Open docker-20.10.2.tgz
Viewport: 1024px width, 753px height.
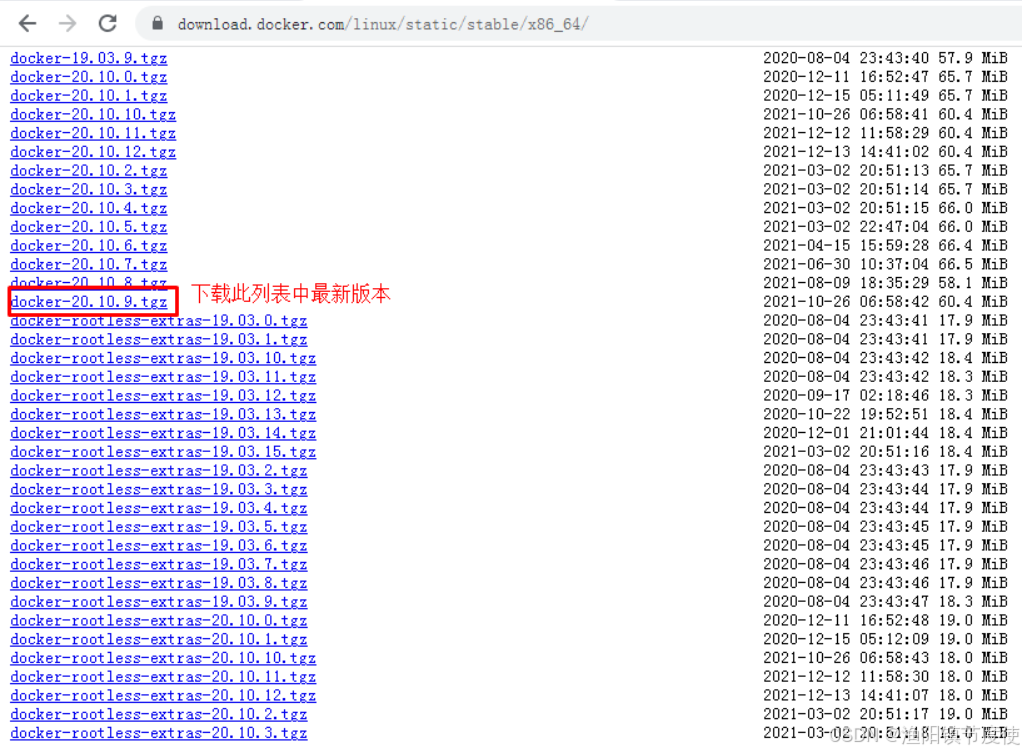89,171
